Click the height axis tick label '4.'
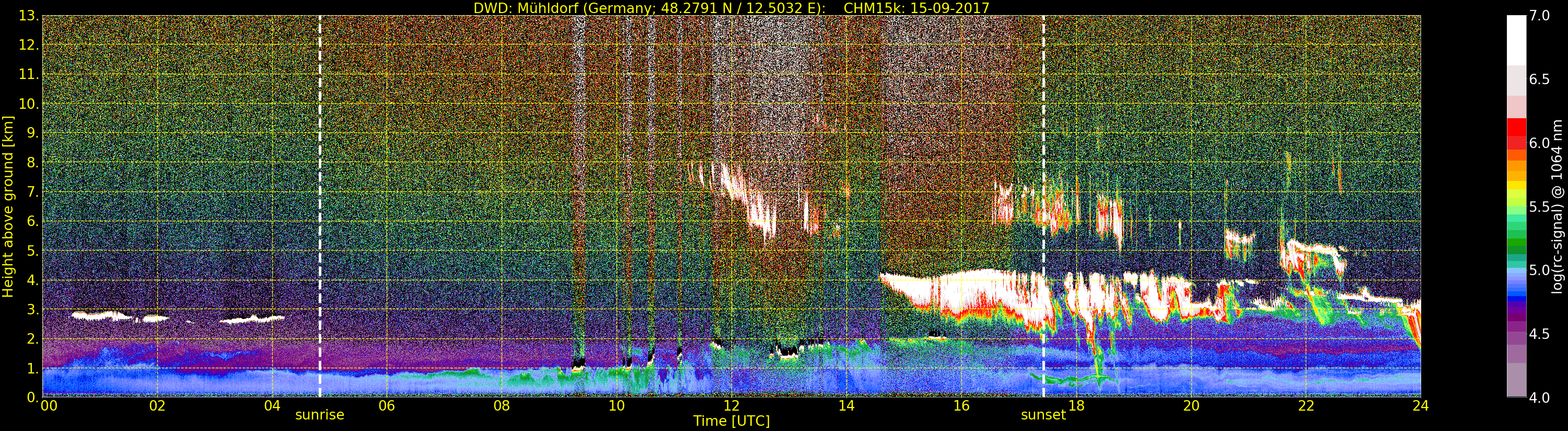The image size is (1568, 431). click(x=33, y=280)
